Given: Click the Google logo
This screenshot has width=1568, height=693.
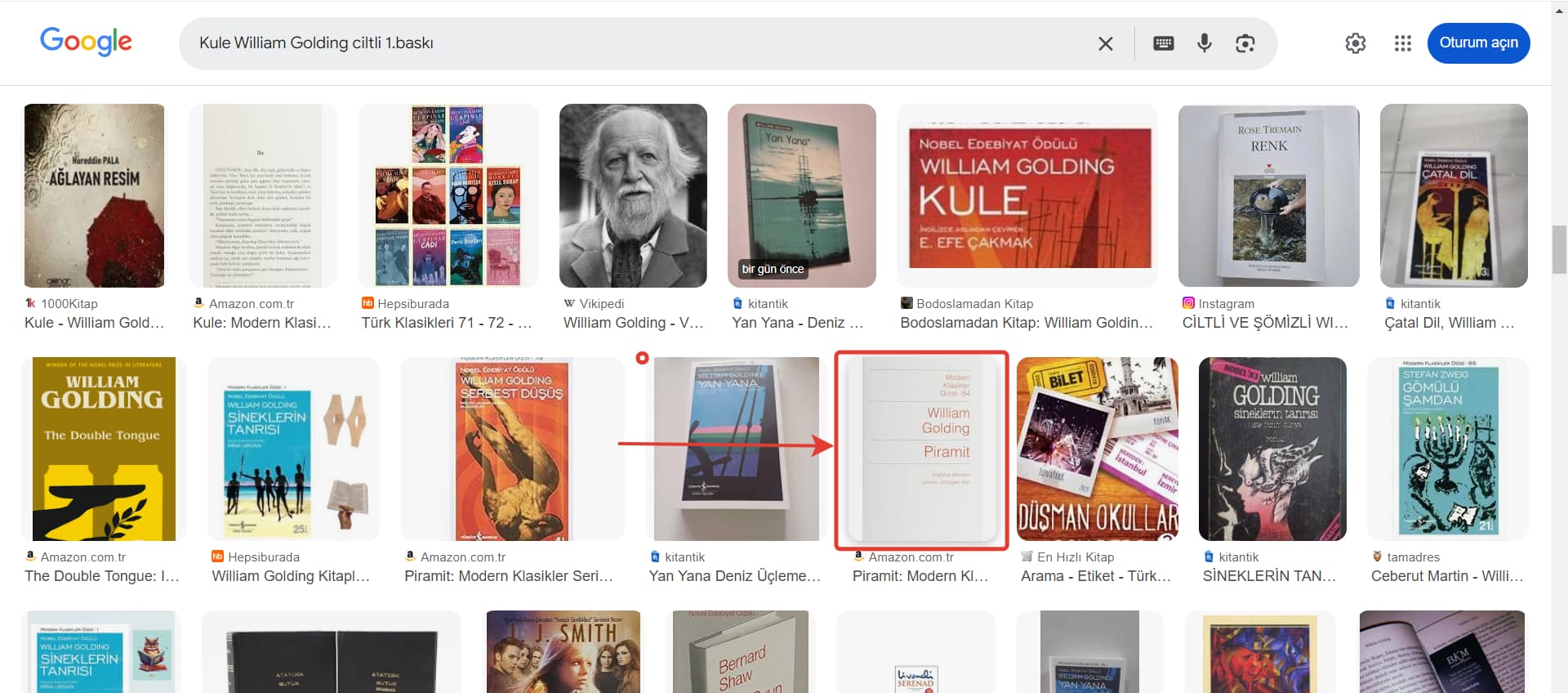Looking at the screenshot, I should (86, 41).
